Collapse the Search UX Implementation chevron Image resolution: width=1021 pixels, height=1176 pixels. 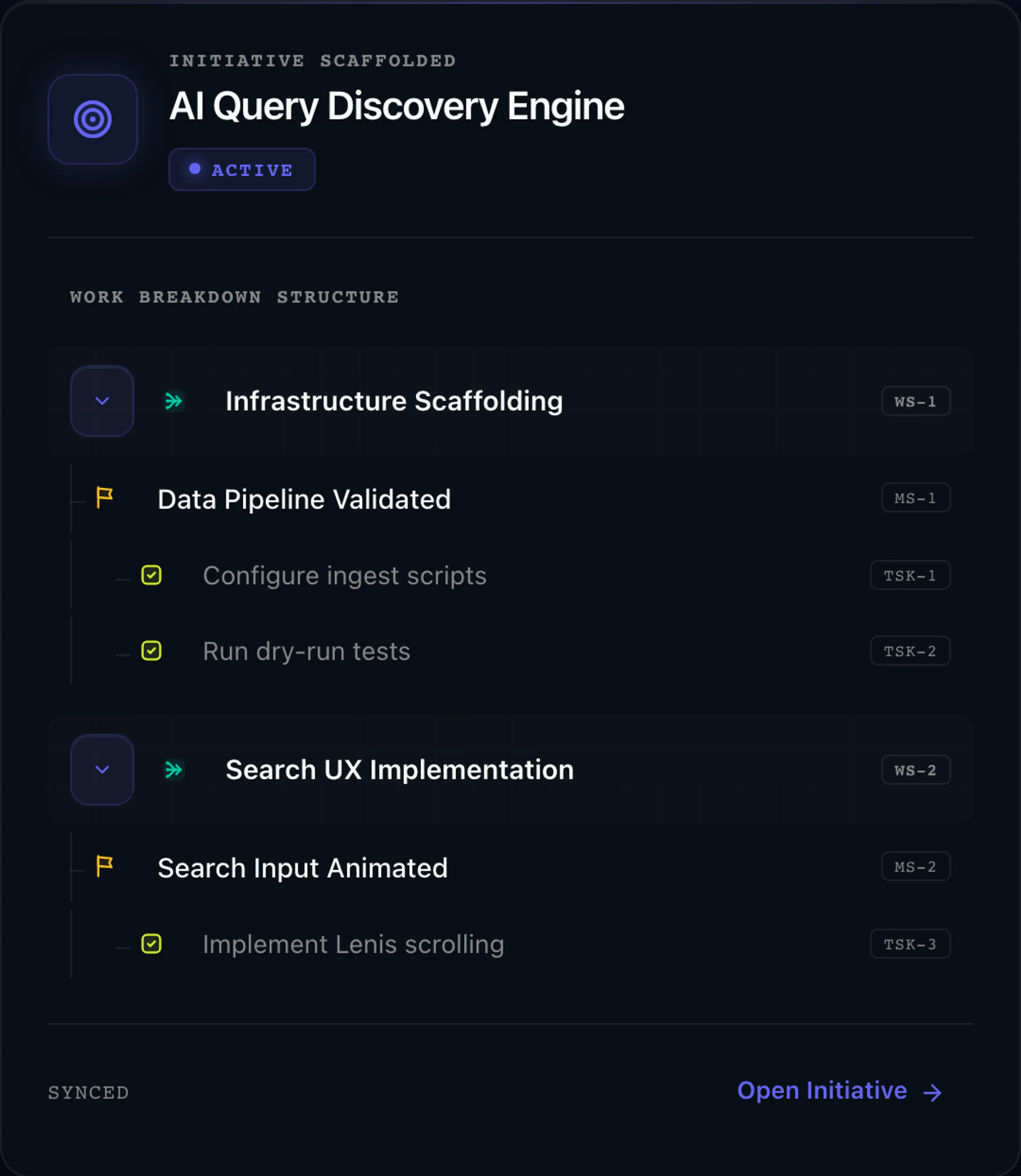tap(102, 770)
